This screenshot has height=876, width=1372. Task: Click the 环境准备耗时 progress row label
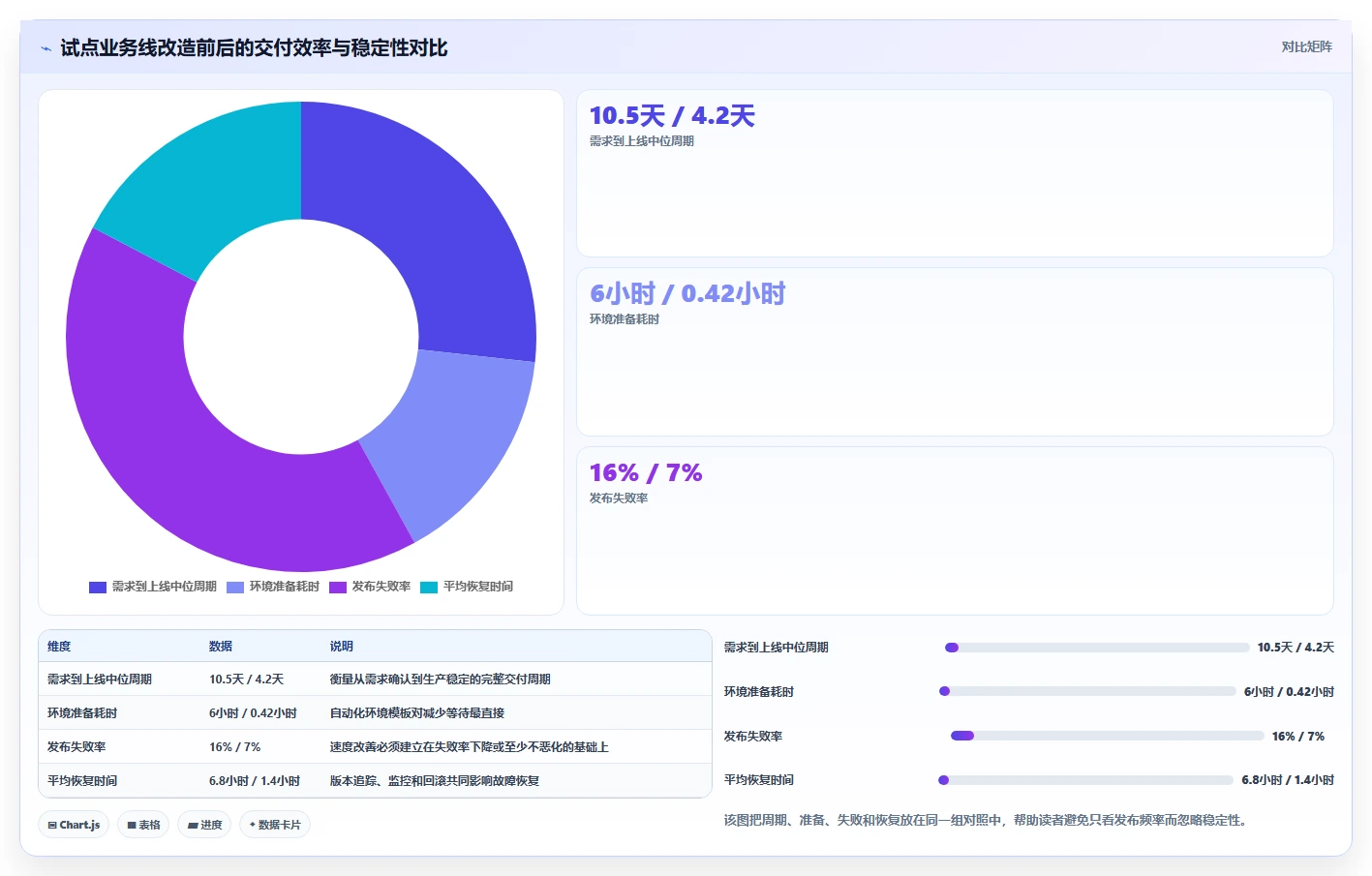(759, 692)
